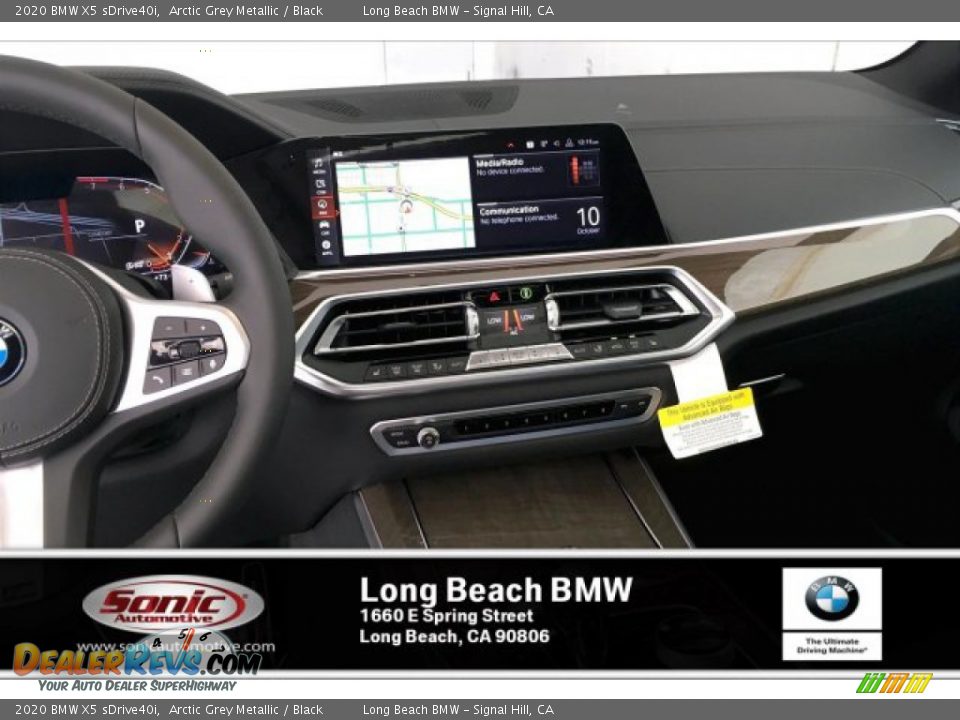This screenshot has width=960, height=720.
Task: Tap the COM icon in the iDrive sidebar
Action: click(x=320, y=186)
